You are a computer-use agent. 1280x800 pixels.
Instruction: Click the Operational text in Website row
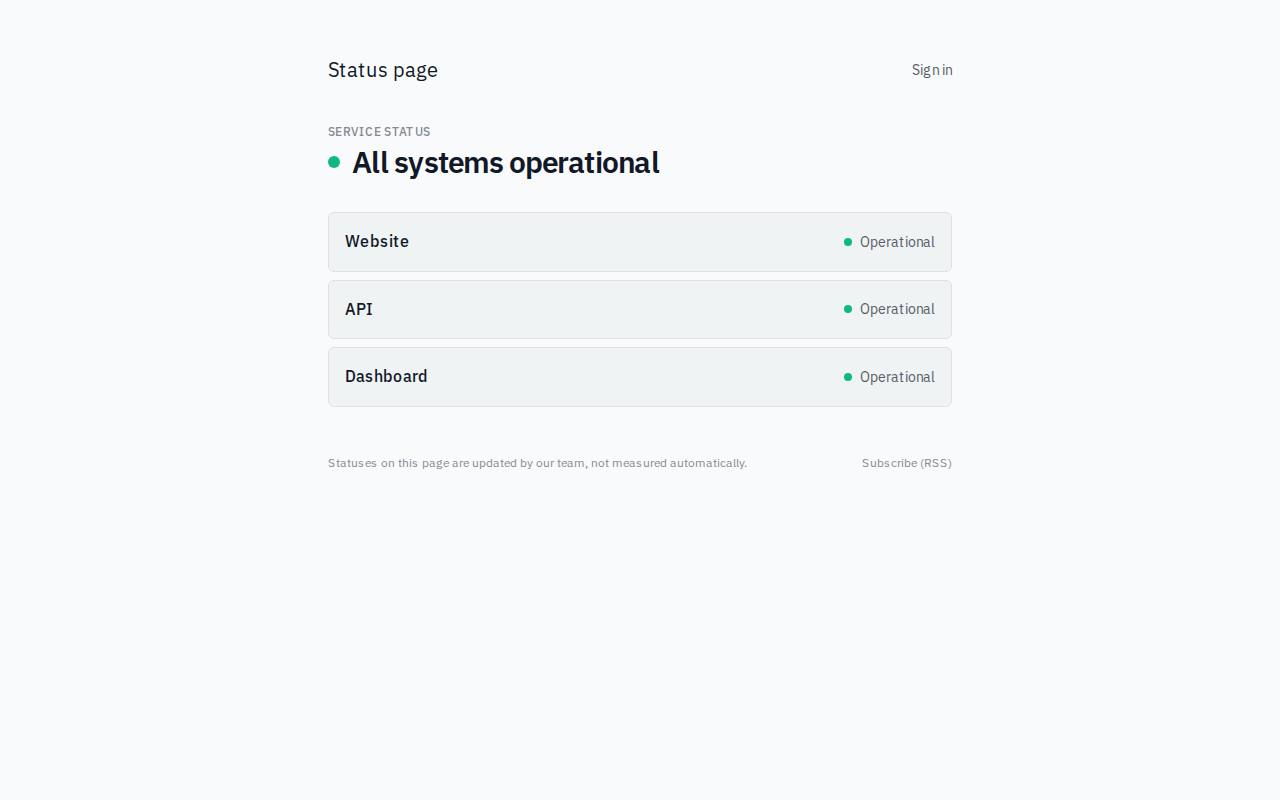897,242
